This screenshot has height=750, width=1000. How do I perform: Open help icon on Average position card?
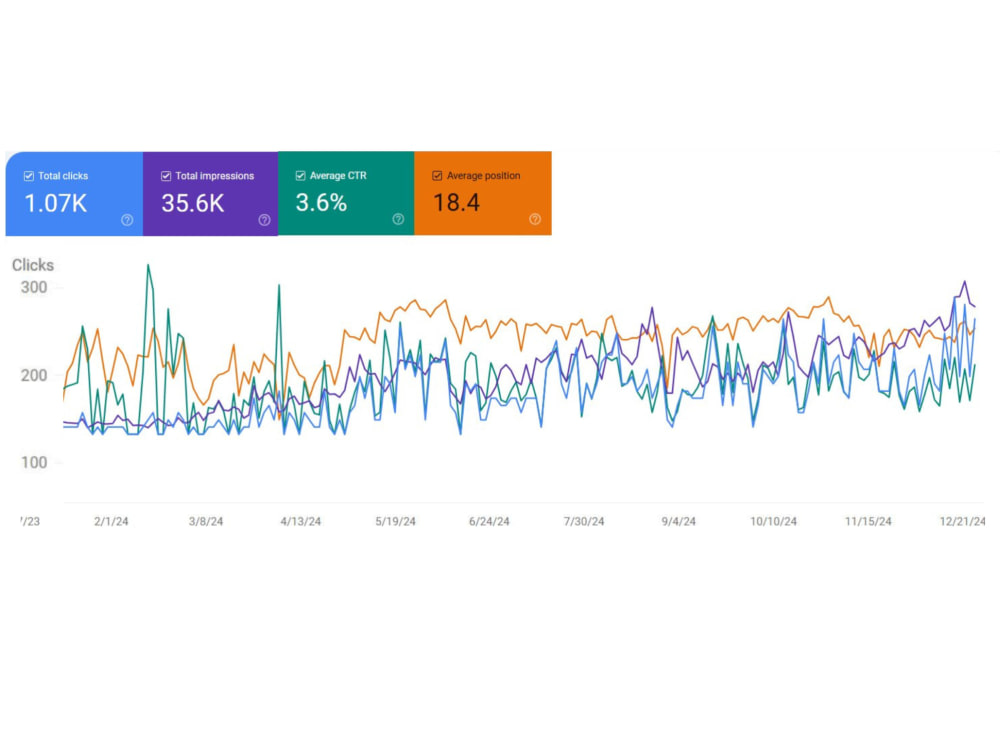click(x=535, y=219)
